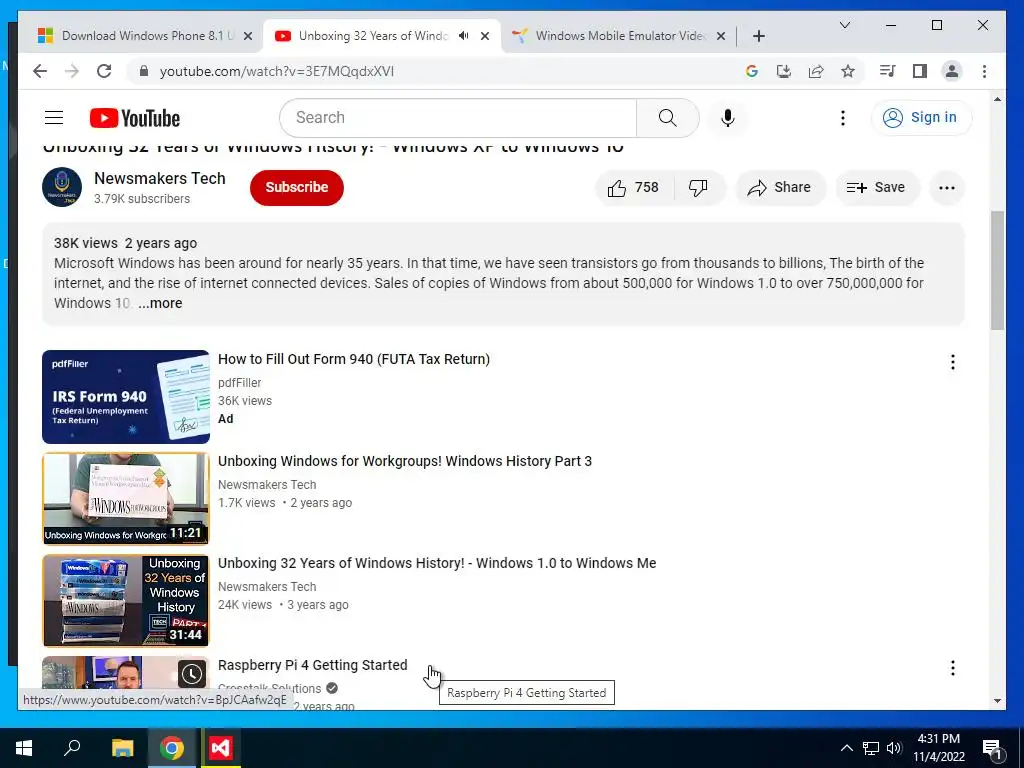The image size is (1024, 768).
Task: Close the Download Windows Phone tab
Action: (x=248, y=36)
